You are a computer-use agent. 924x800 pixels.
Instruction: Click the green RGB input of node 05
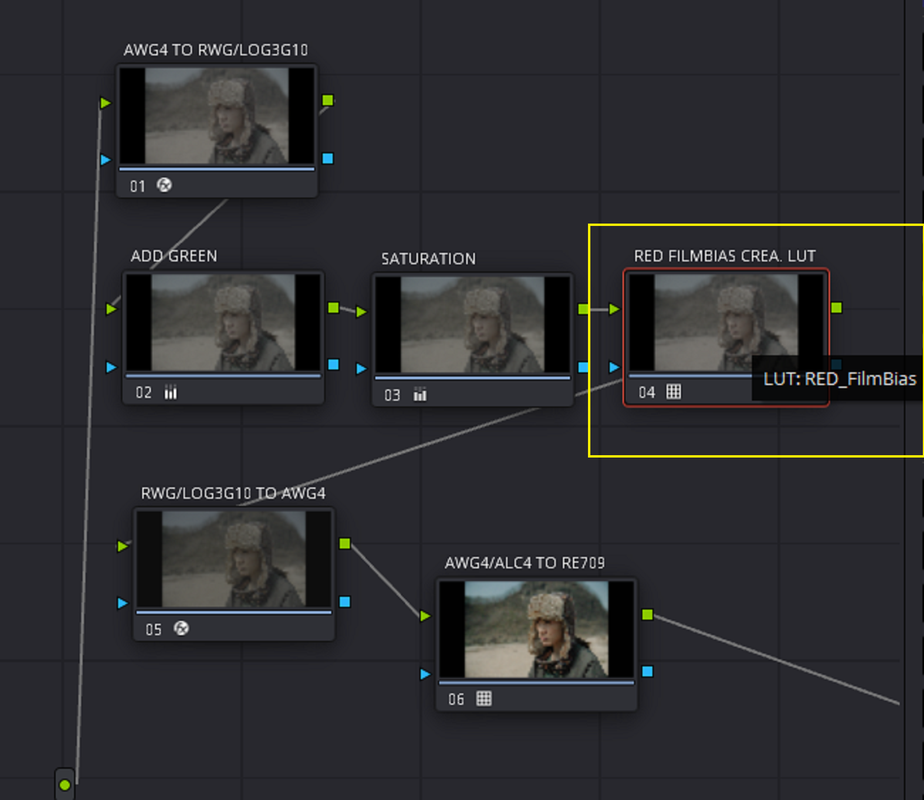click(x=123, y=546)
